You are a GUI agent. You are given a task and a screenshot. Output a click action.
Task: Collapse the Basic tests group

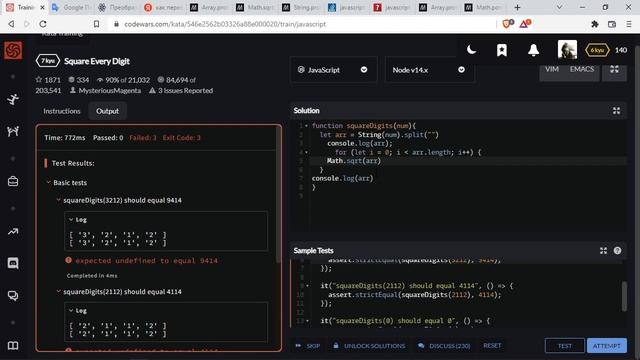48,182
